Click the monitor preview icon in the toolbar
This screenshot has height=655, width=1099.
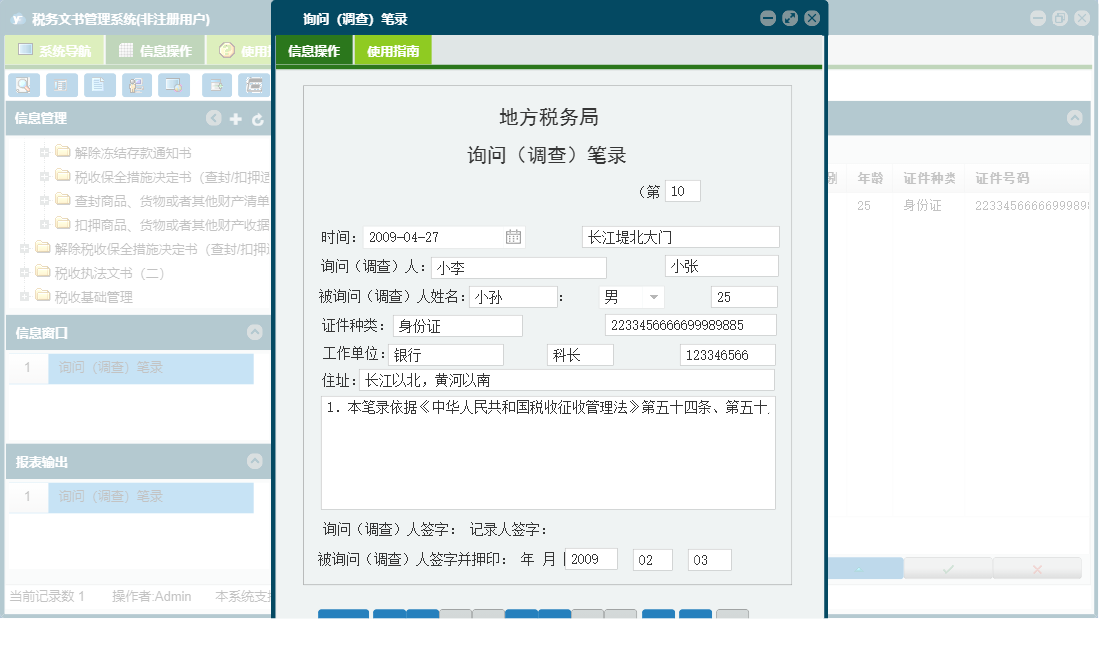click(x=174, y=85)
